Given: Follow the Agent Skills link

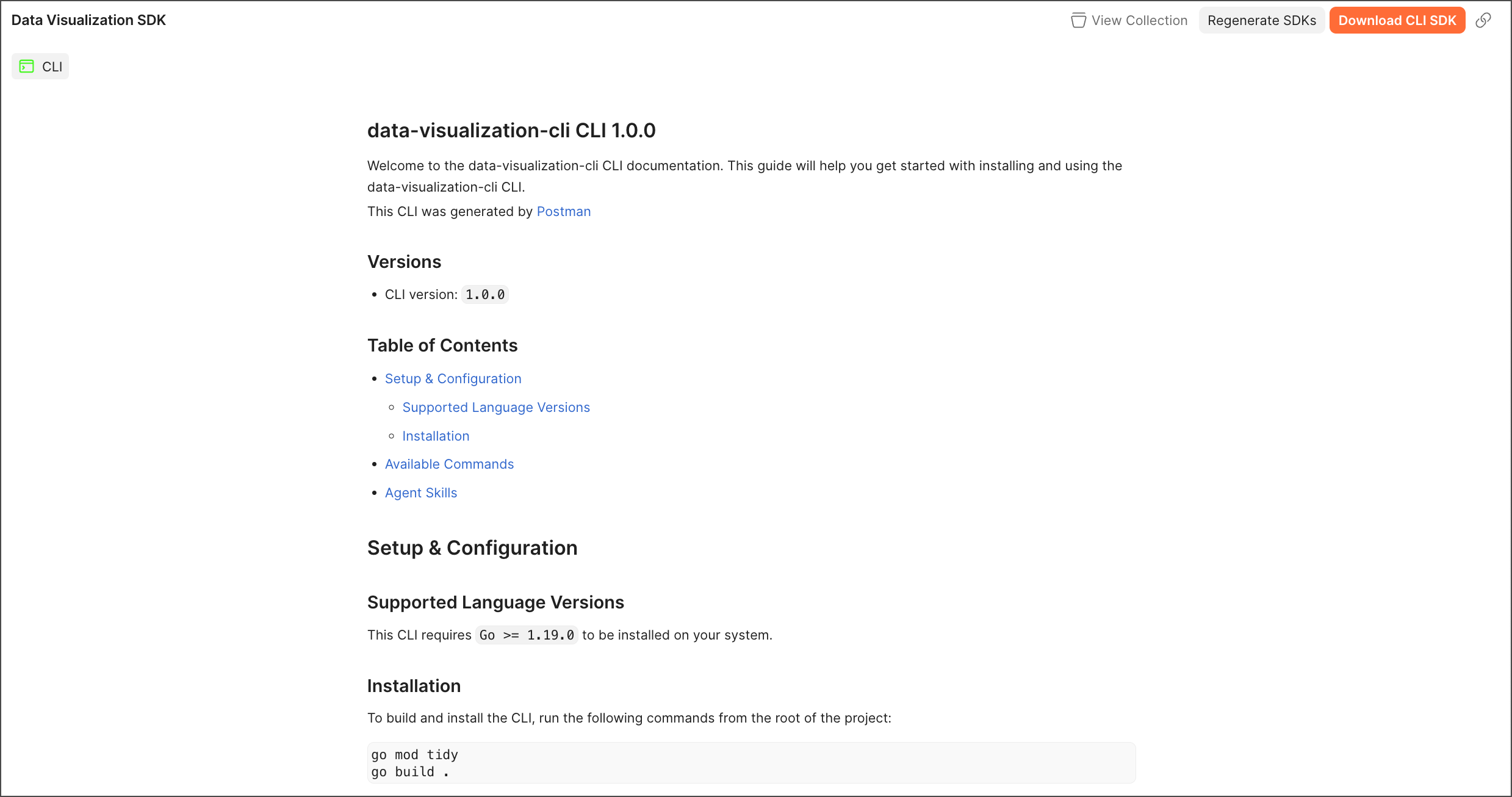Looking at the screenshot, I should pos(420,493).
